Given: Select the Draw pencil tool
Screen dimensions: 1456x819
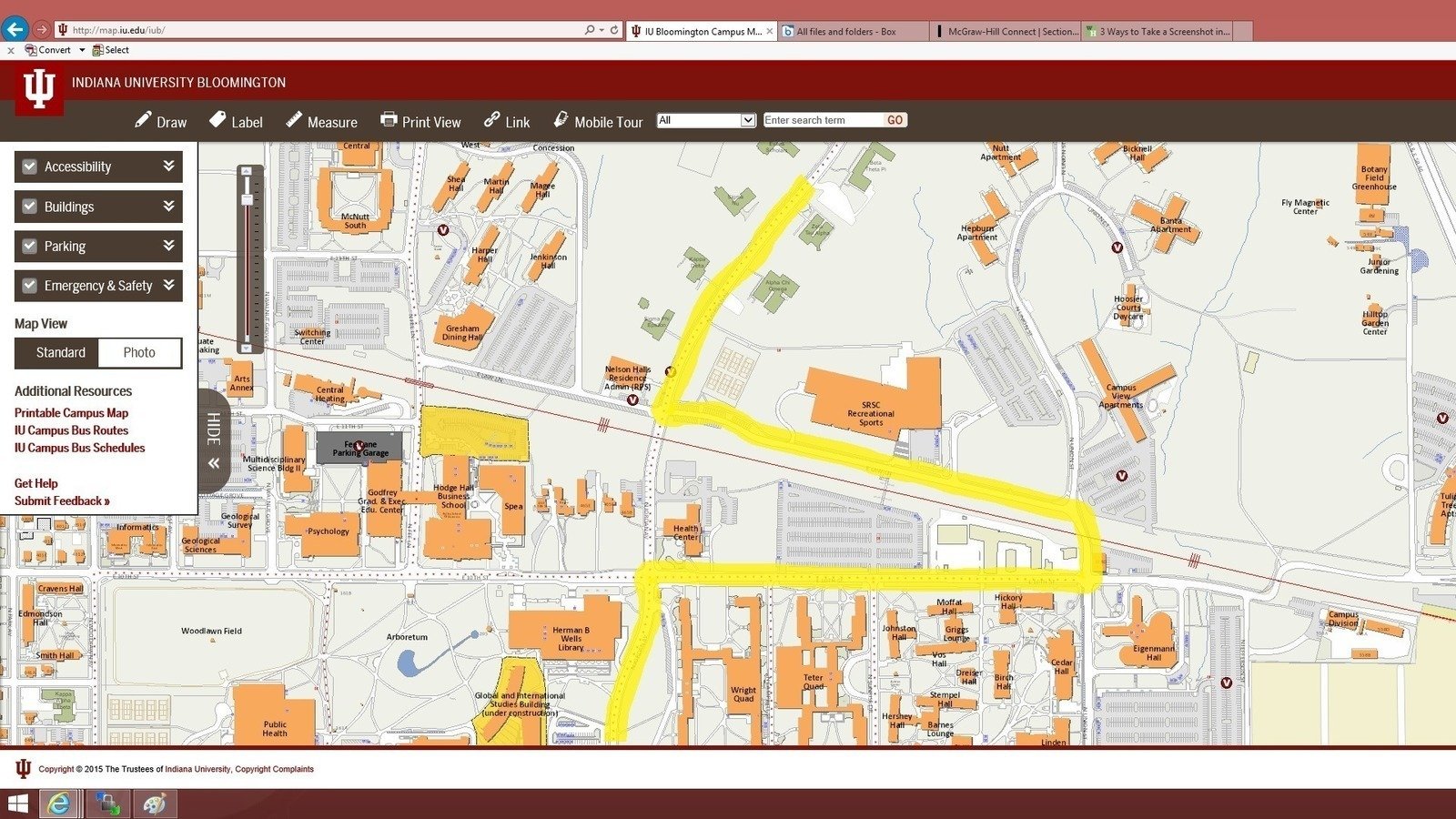Looking at the screenshot, I should [160, 121].
